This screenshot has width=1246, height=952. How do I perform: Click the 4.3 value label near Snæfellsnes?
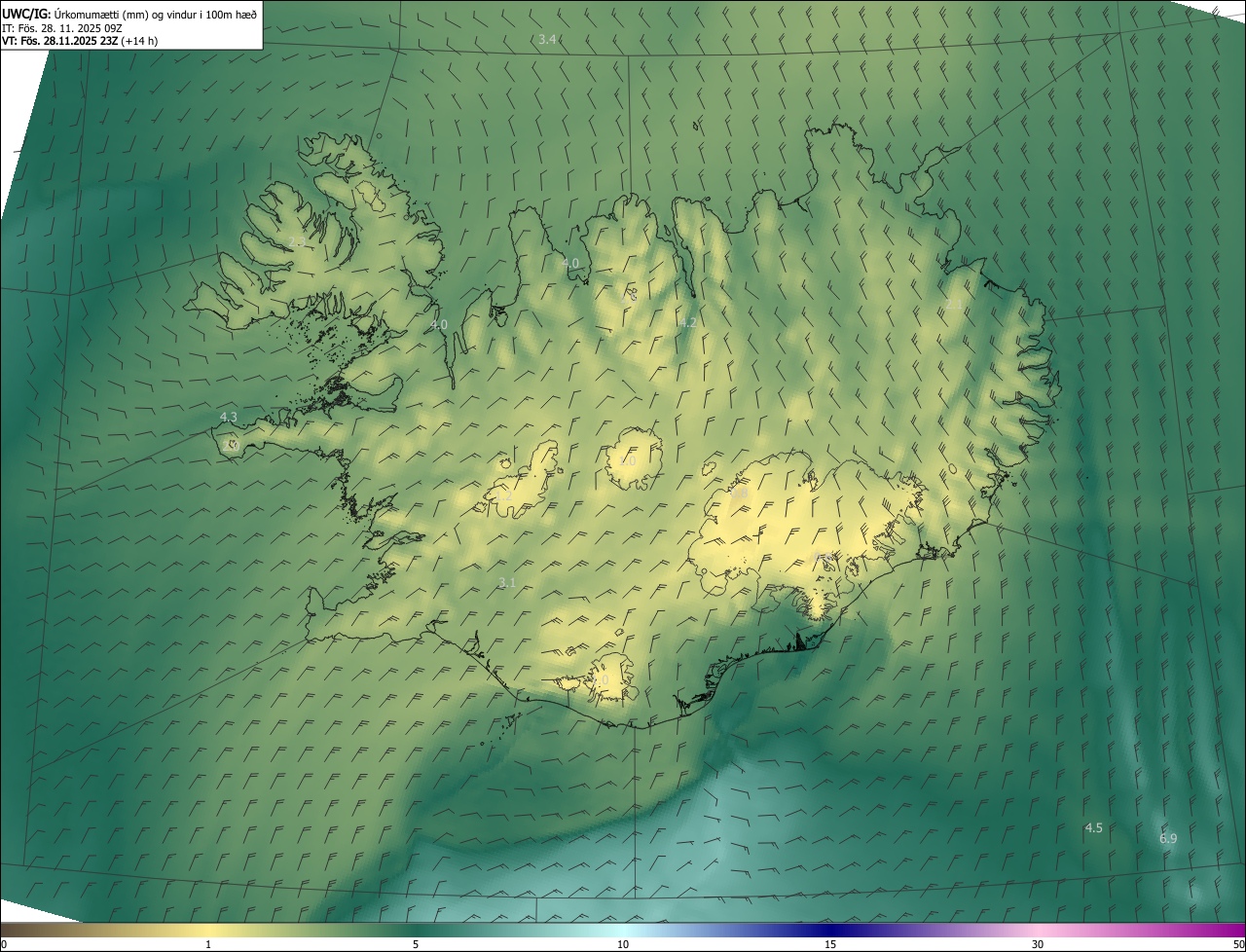click(x=228, y=417)
